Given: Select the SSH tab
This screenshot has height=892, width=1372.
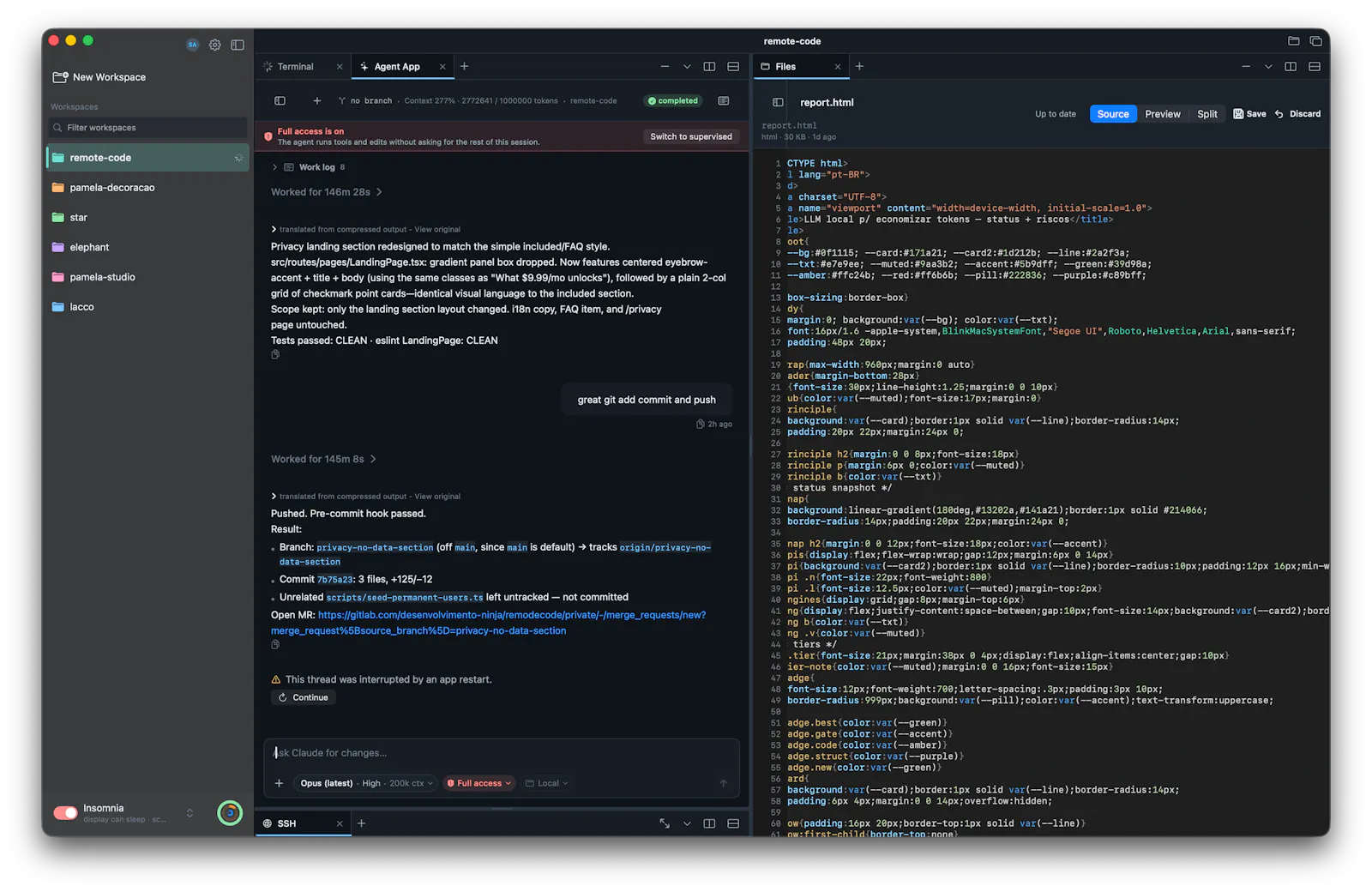Looking at the screenshot, I should (x=286, y=823).
